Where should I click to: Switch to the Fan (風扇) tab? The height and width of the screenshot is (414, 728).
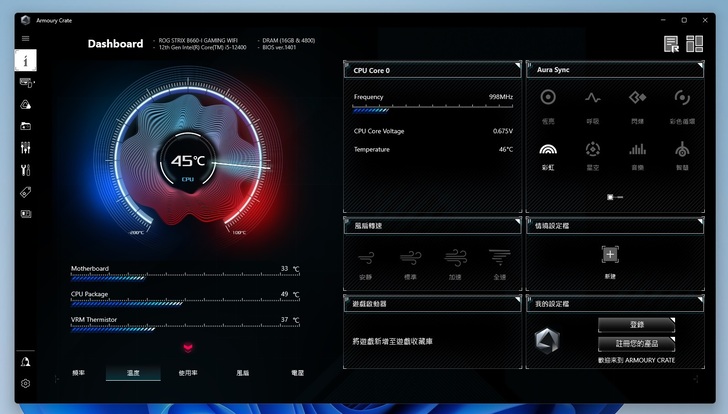(x=242, y=372)
